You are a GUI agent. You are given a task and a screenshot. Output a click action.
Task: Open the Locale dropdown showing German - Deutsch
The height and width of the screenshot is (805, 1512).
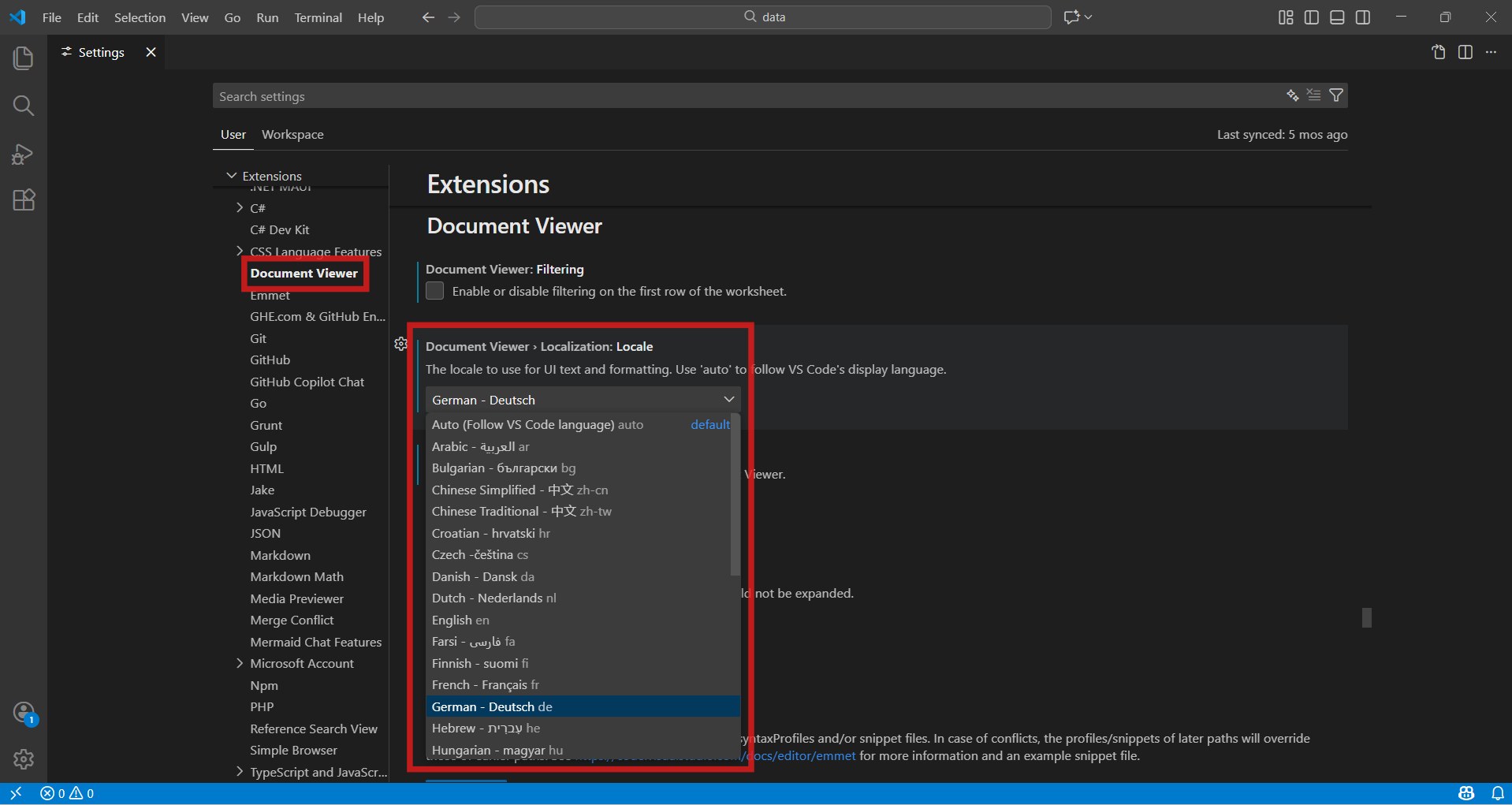point(582,399)
